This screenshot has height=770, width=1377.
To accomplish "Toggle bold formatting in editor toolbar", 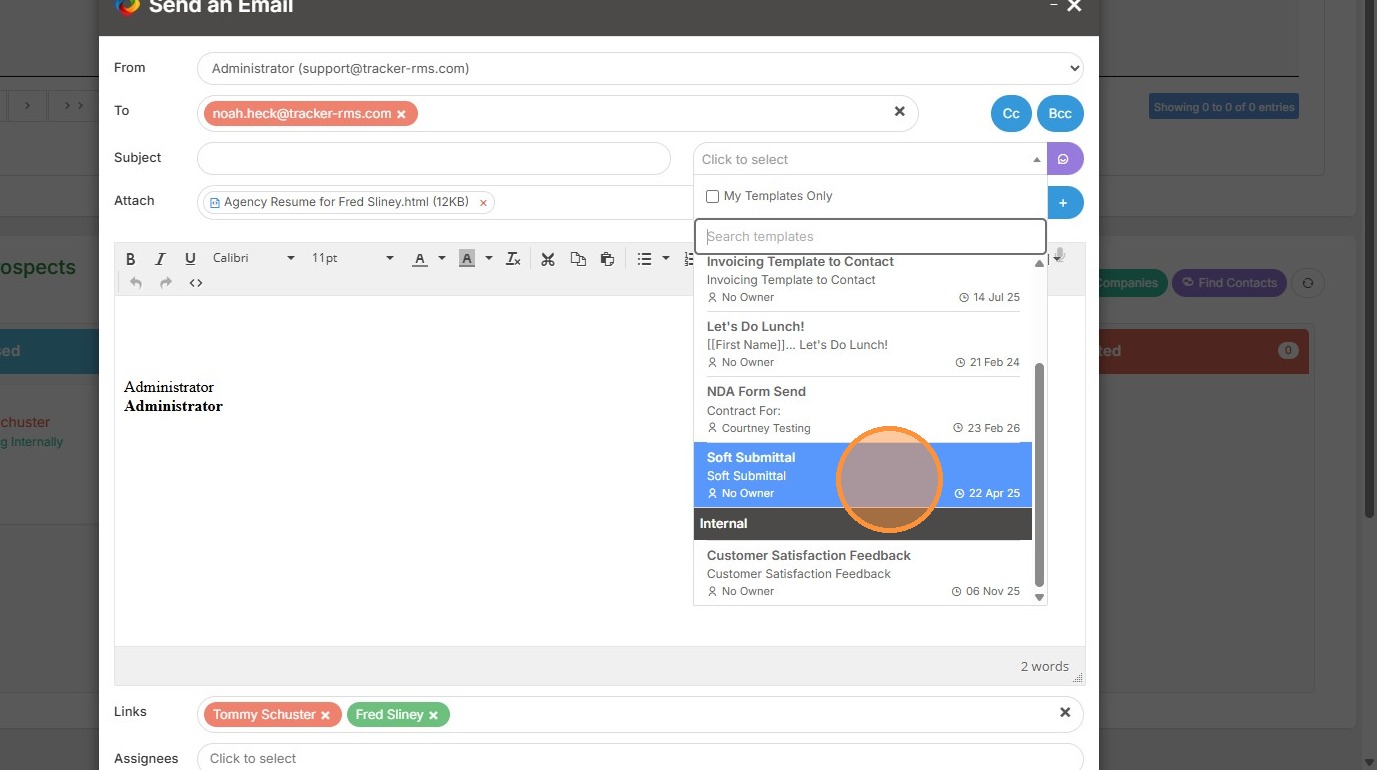I will [130, 259].
